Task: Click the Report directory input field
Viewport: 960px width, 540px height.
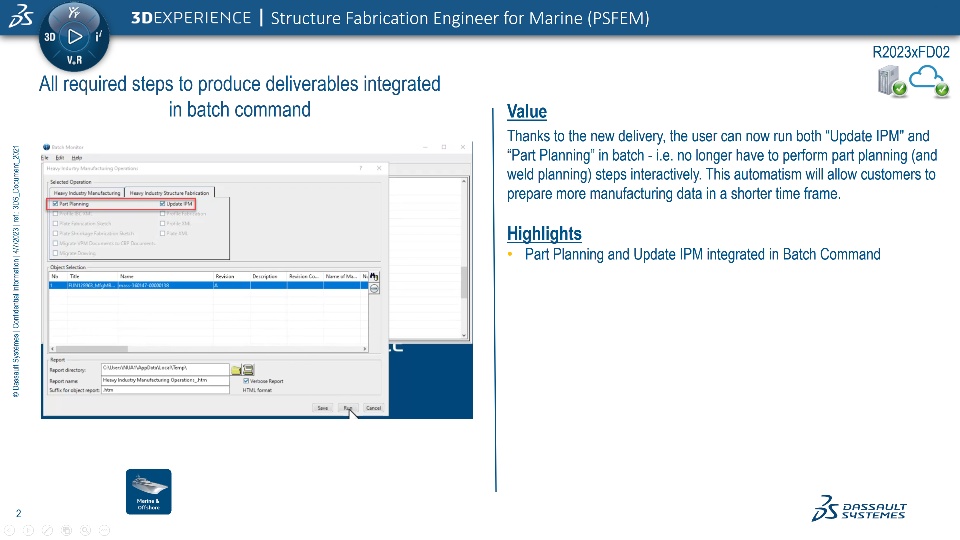Action: click(165, 368)
